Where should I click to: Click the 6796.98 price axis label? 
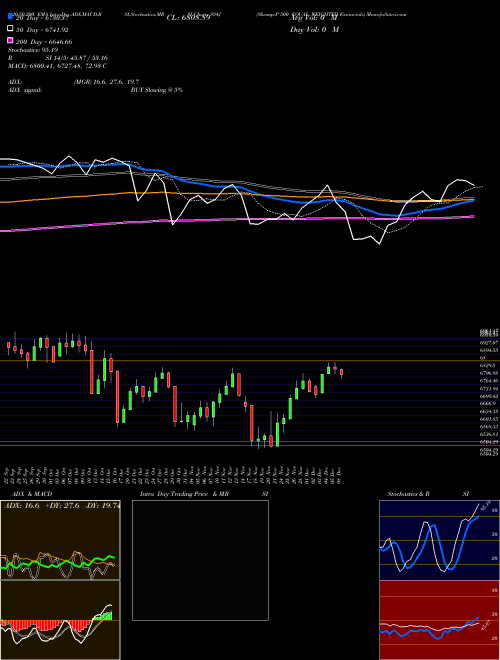(489, 373)
